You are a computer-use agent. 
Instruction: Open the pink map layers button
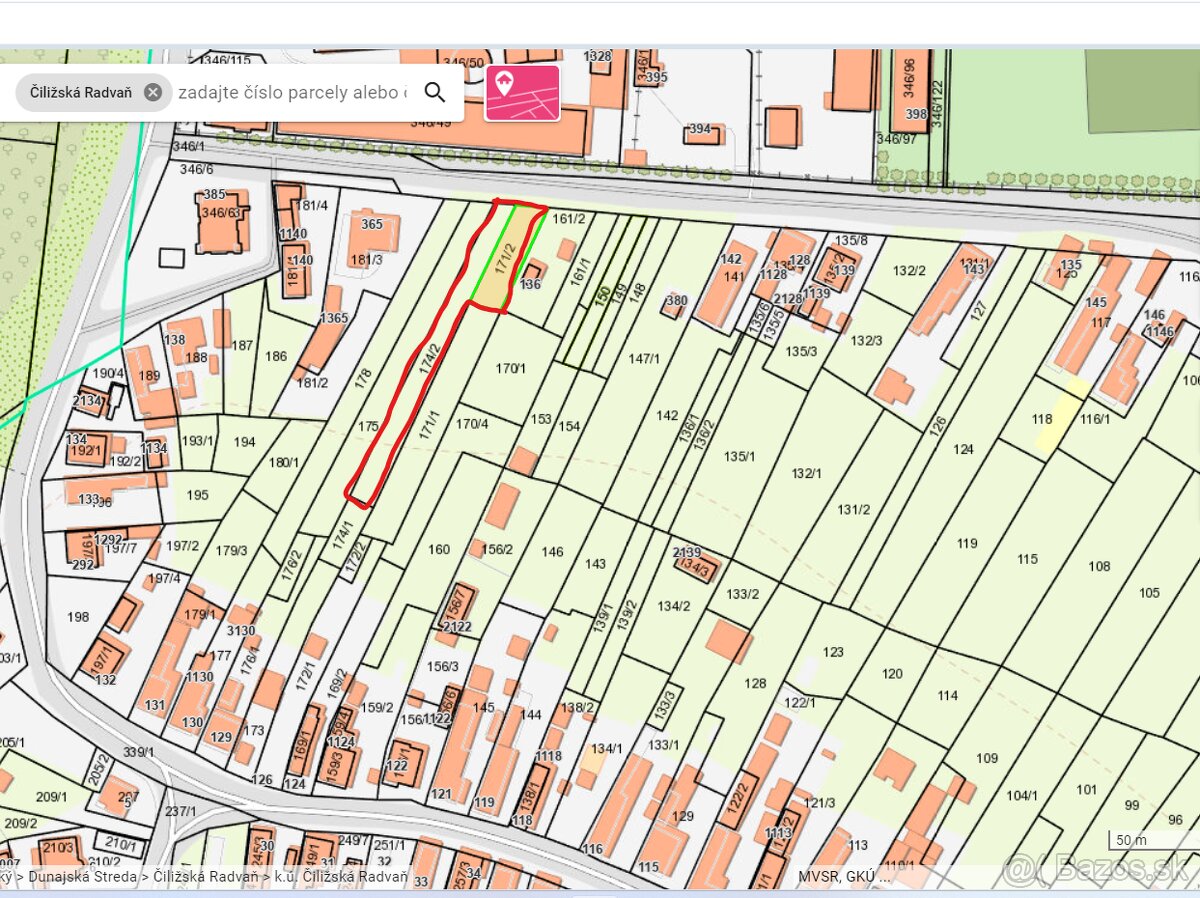tap(522, 93)
